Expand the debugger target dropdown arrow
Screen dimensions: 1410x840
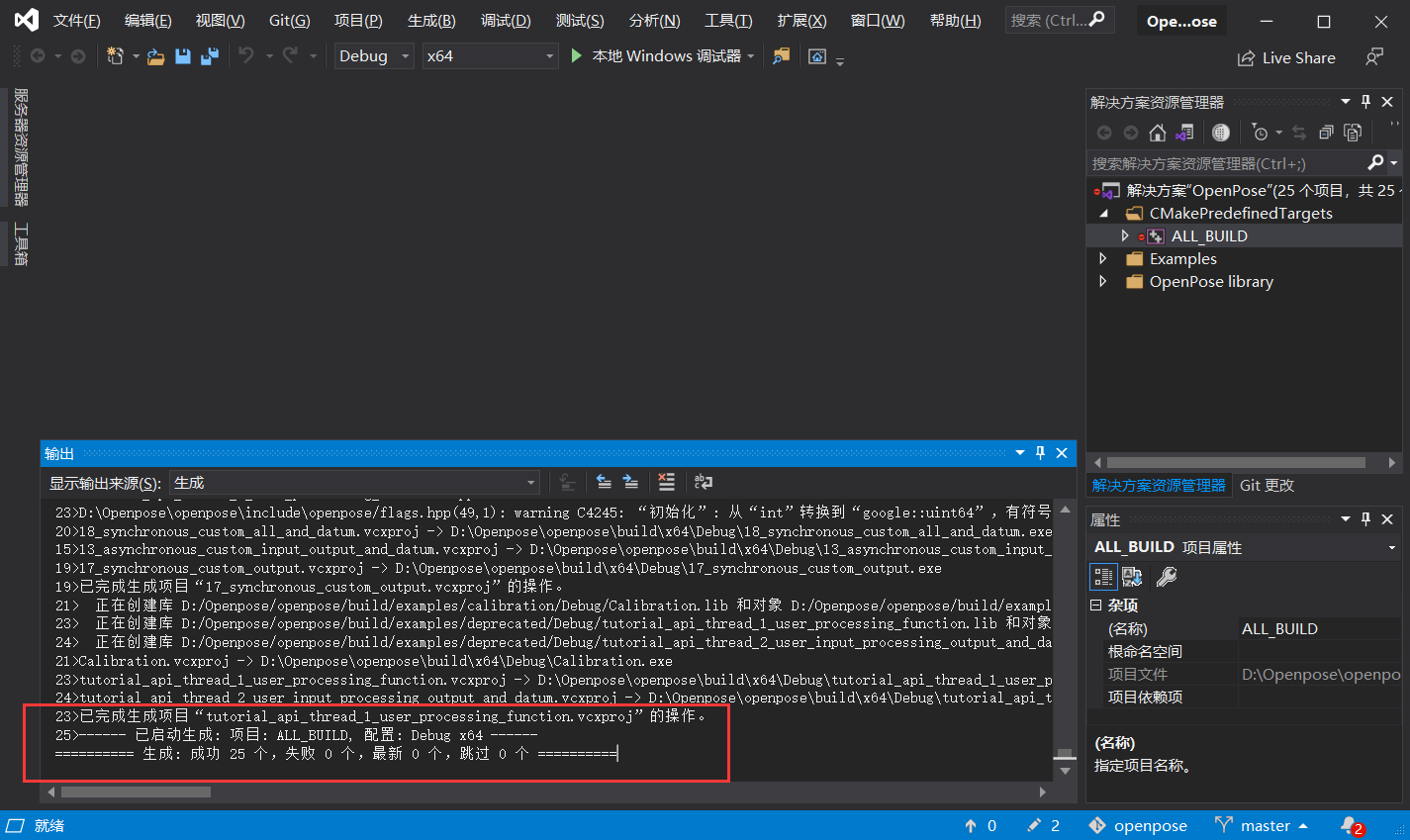751,56
